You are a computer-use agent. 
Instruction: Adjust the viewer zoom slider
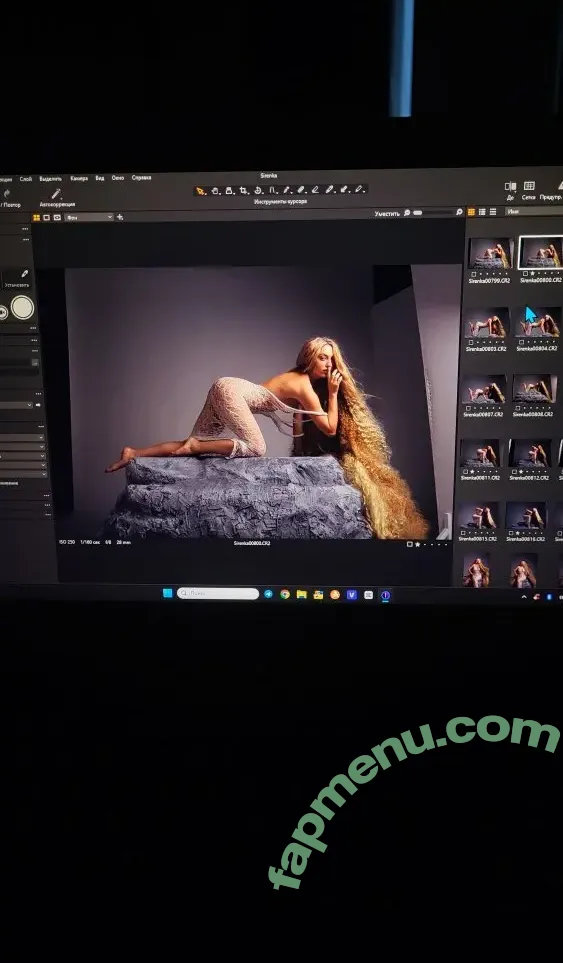(435, 212)
